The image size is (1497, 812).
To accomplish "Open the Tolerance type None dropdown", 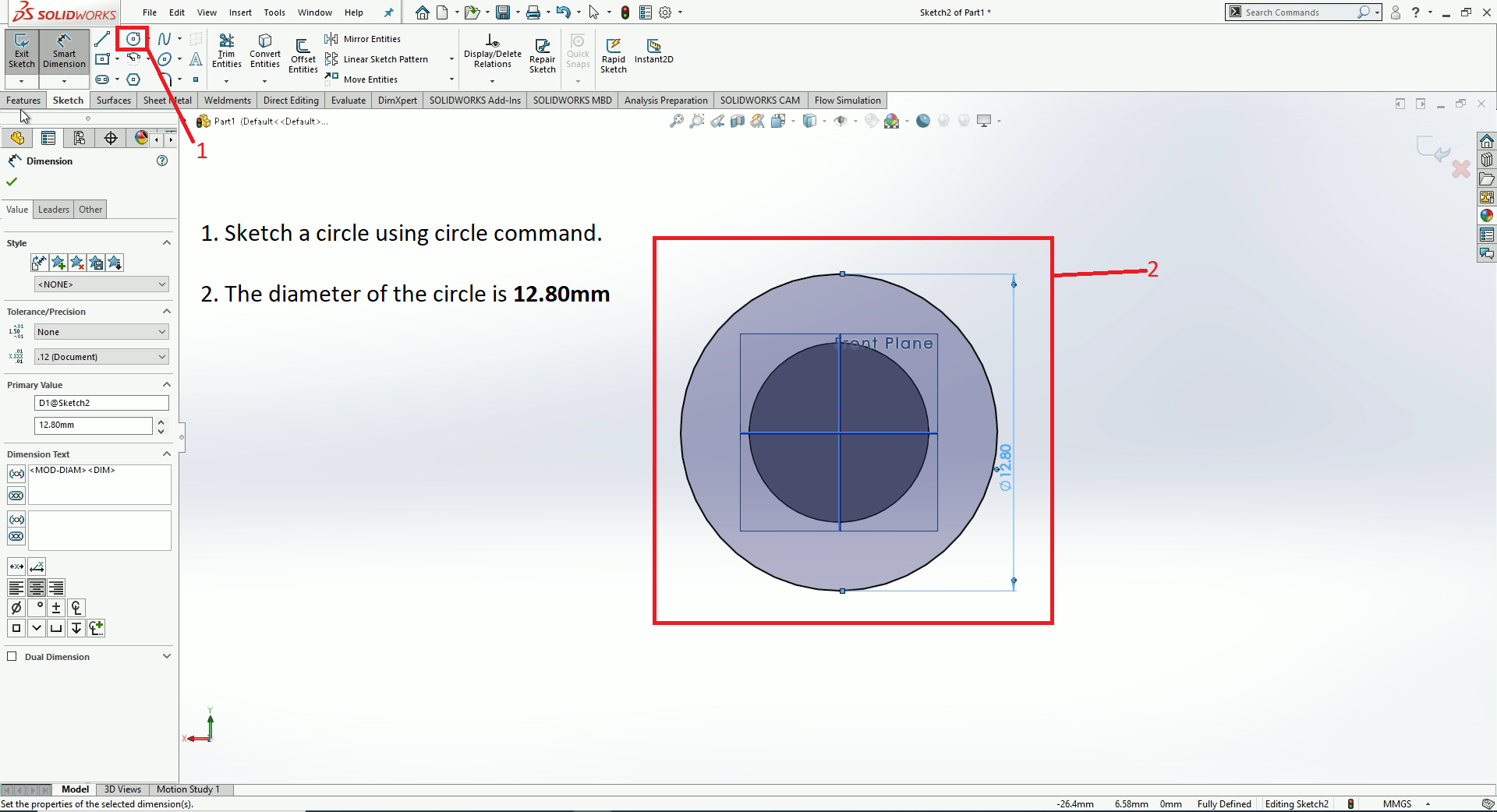I will [101, 332].
